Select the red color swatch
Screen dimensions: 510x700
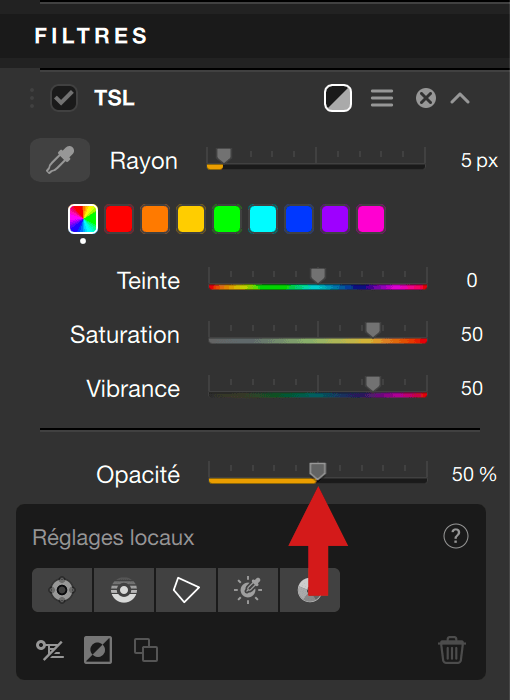click(119, 219)
